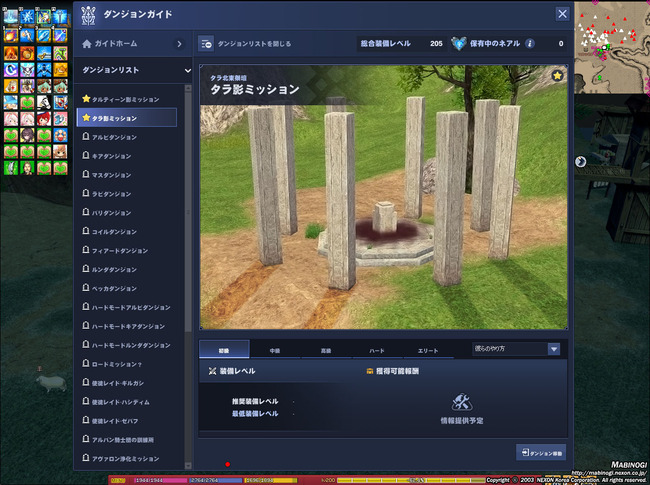Click the 総合装備レベル value 205

point(436,44)
